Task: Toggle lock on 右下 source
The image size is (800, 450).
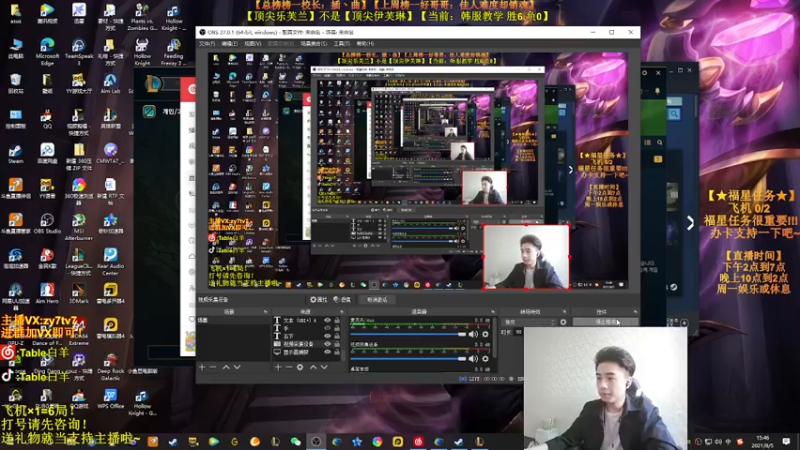Action: pyautogui.click(x=337, y=336)
